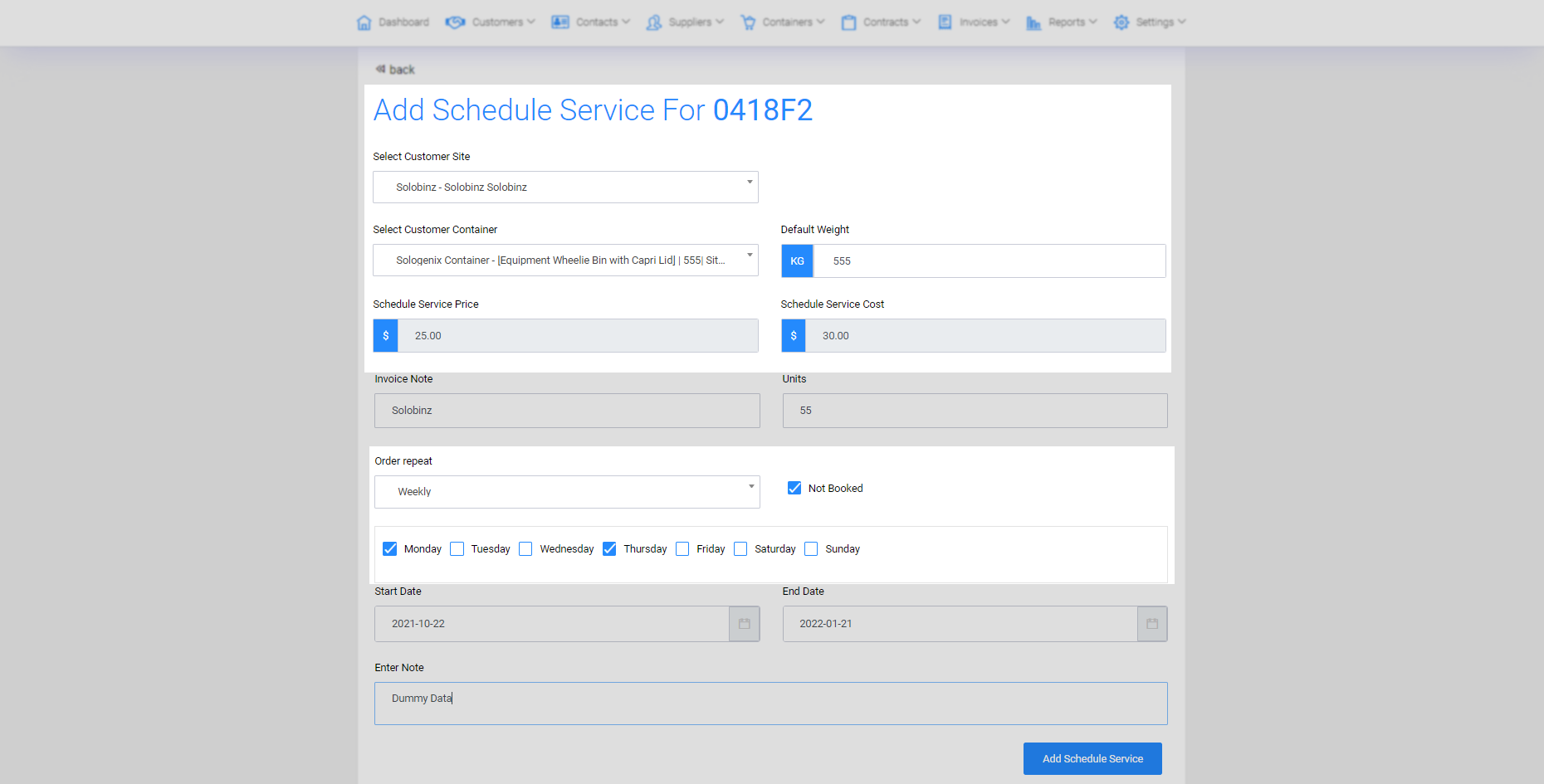
Task: Expand the Order repeat Weekly dropdown
Action: pos(567,492)
